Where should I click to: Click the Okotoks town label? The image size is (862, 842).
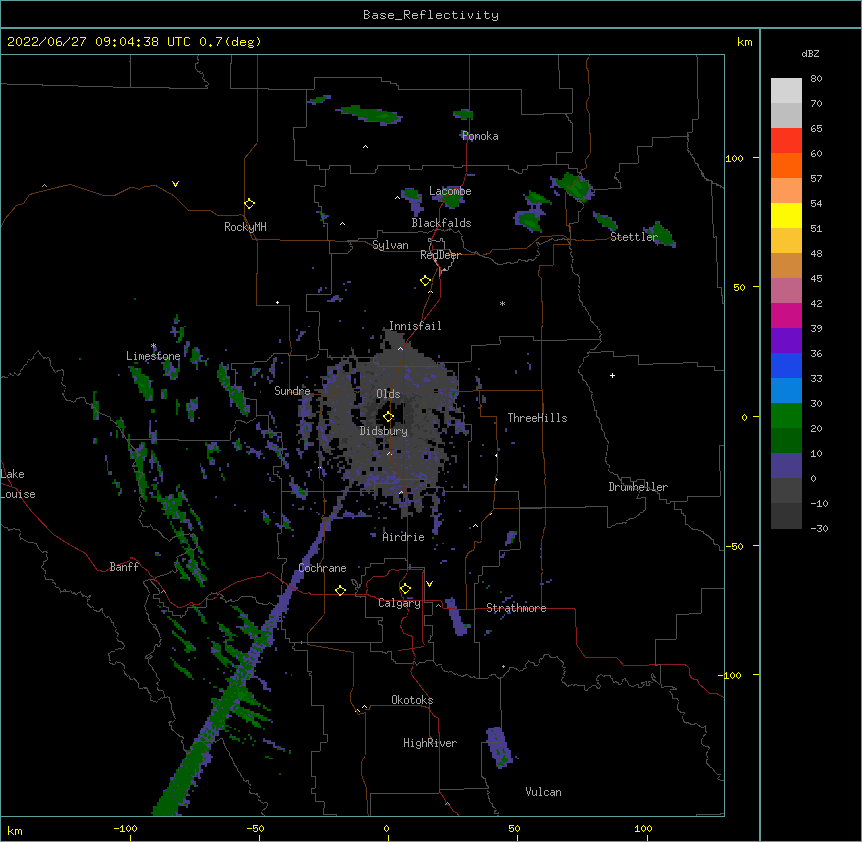[412, 700]
